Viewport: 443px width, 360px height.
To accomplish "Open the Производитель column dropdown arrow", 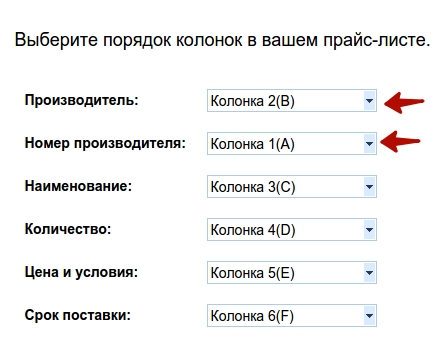I will pyautogui.click(x=369, y=101).
